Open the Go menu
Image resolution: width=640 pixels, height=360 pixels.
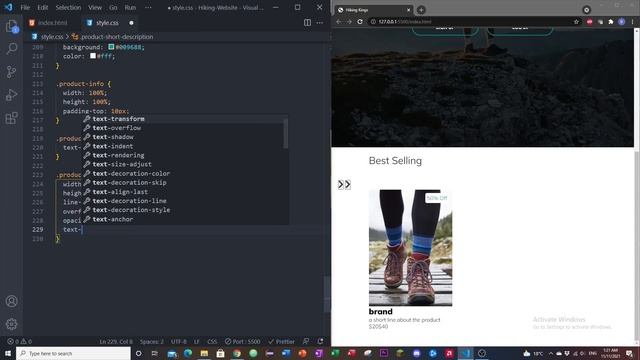coord(113,7)
